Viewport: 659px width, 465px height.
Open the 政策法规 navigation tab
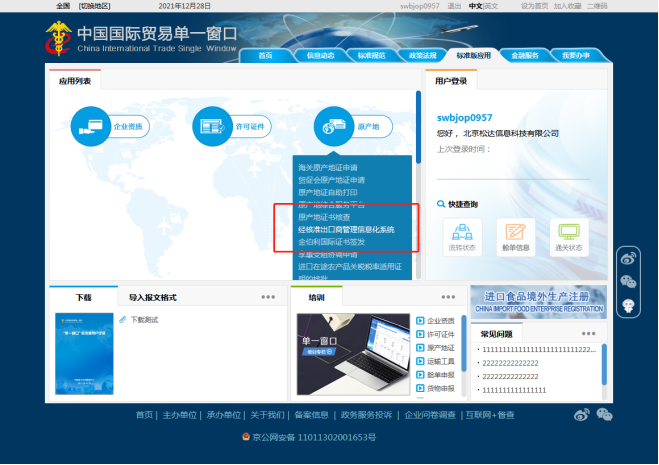pyautogui.click(x=423, y=55)
